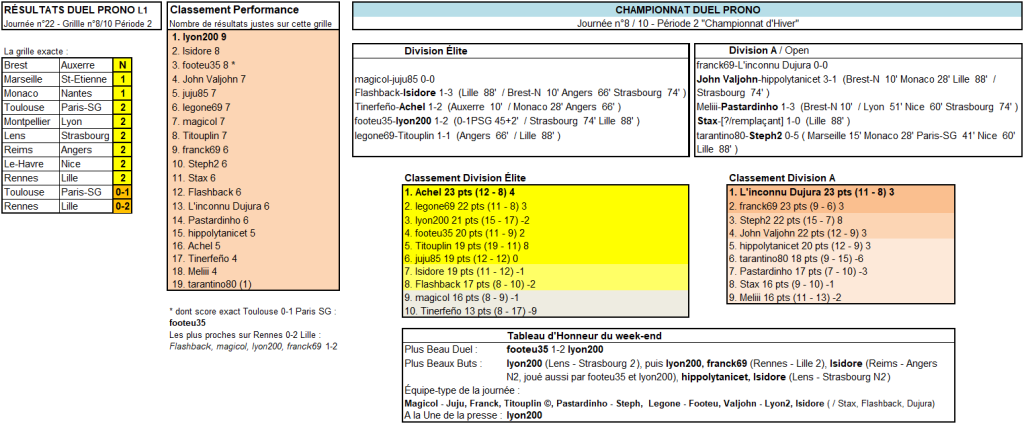
Task: Click performance row '3. footeu35 8 *'
Action: [253, 65]
